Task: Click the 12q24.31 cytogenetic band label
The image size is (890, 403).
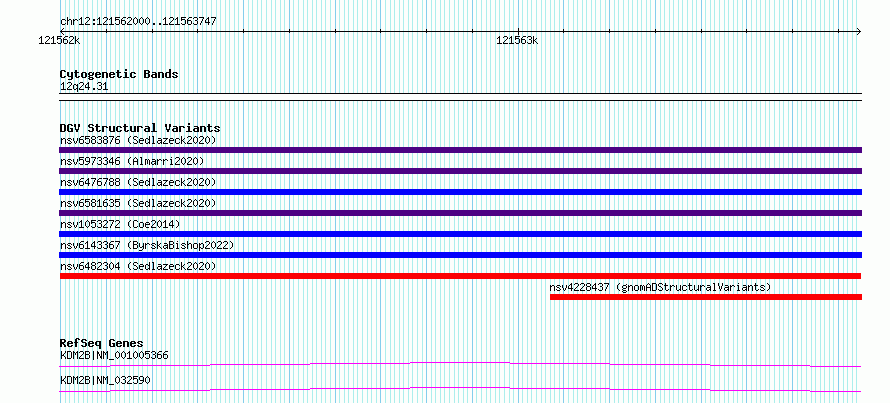Action: (x=84, y=87)
